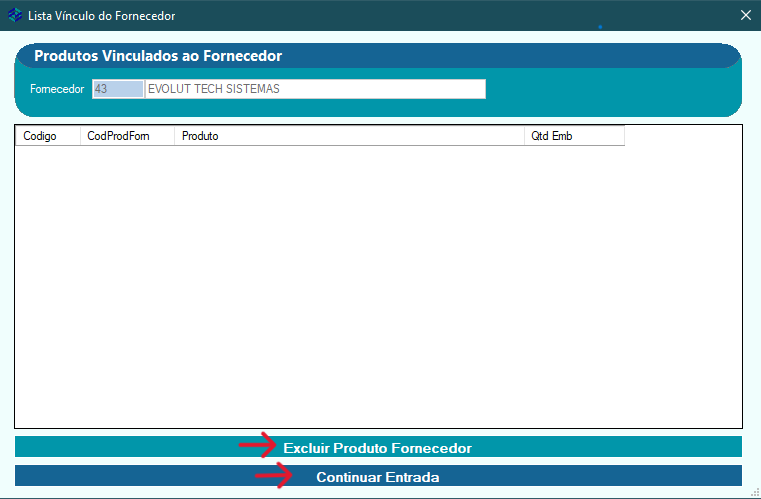Screen dimensions: 761x499
Task: Click the Produto column header
Action: click(x=348, y=136)
